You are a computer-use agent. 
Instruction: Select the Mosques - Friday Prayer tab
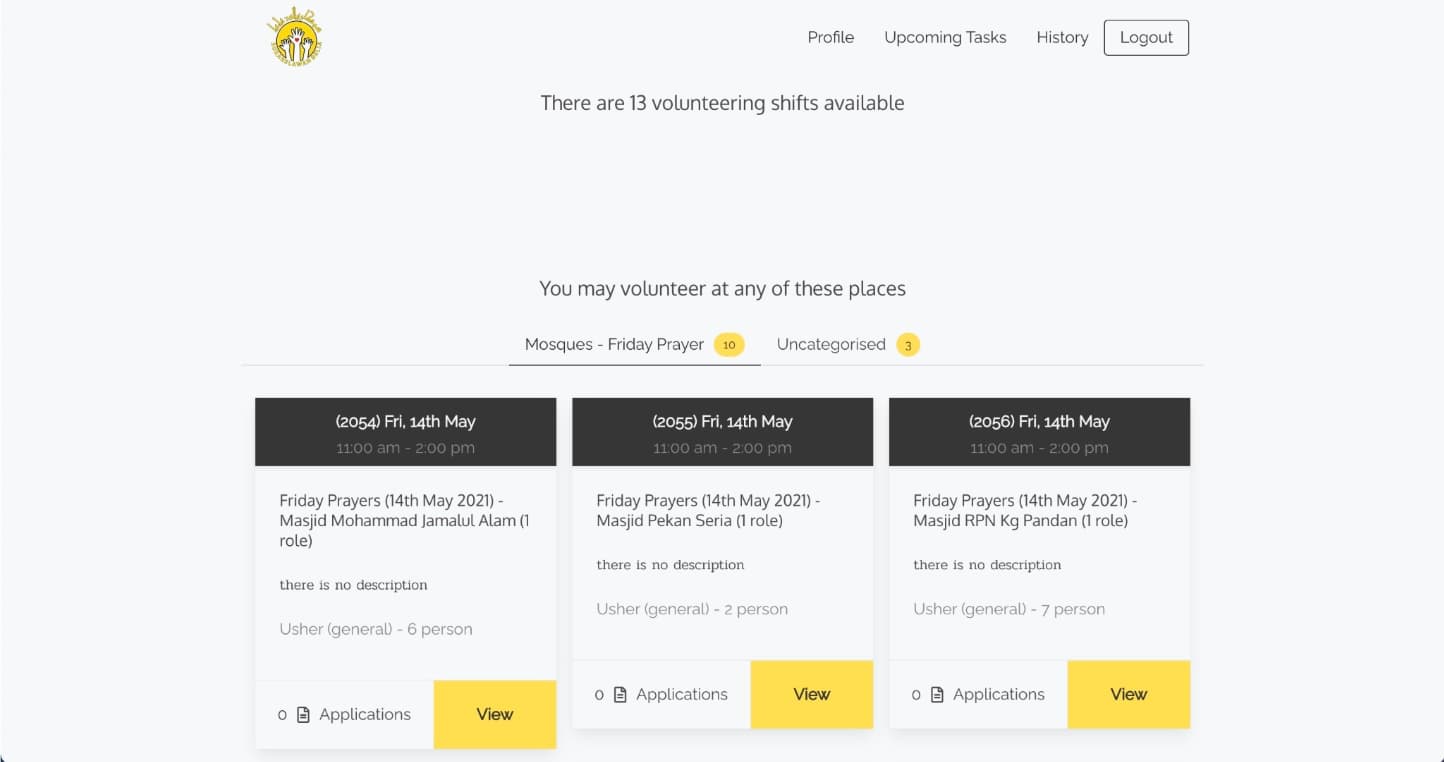[614, 345]
